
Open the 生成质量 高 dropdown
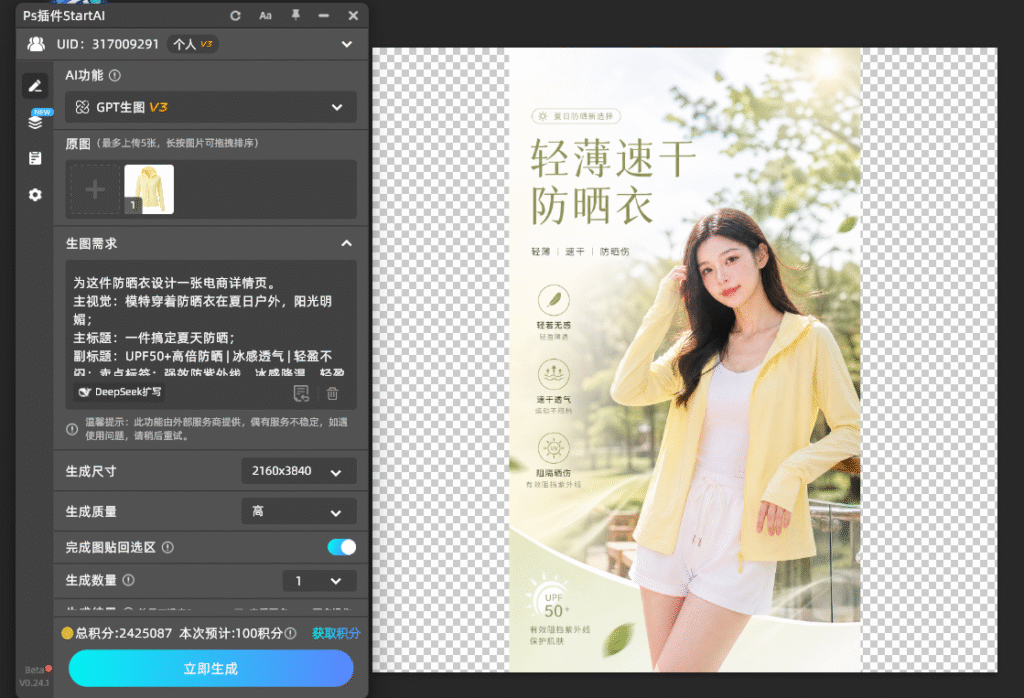pos(298,512)
